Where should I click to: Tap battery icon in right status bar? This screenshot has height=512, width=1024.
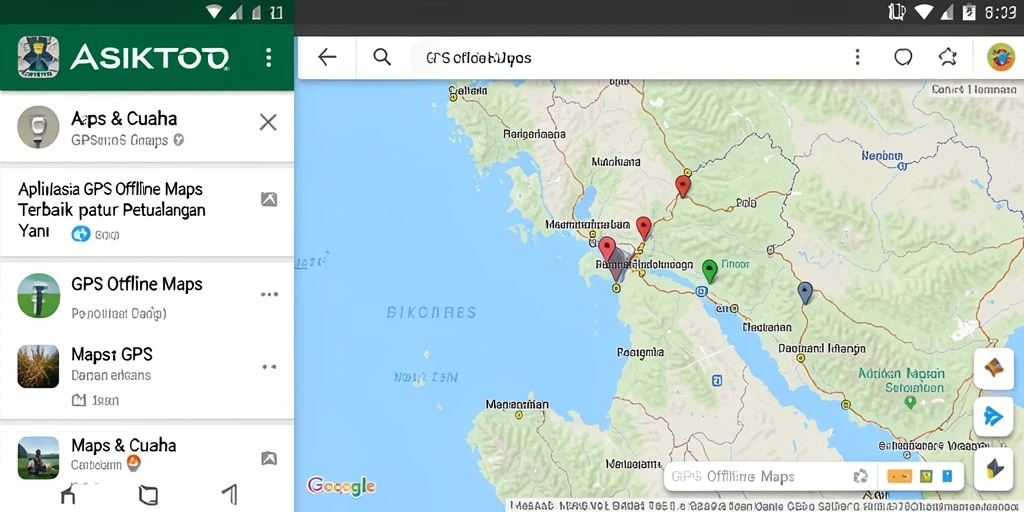click(x=969, y=12)
